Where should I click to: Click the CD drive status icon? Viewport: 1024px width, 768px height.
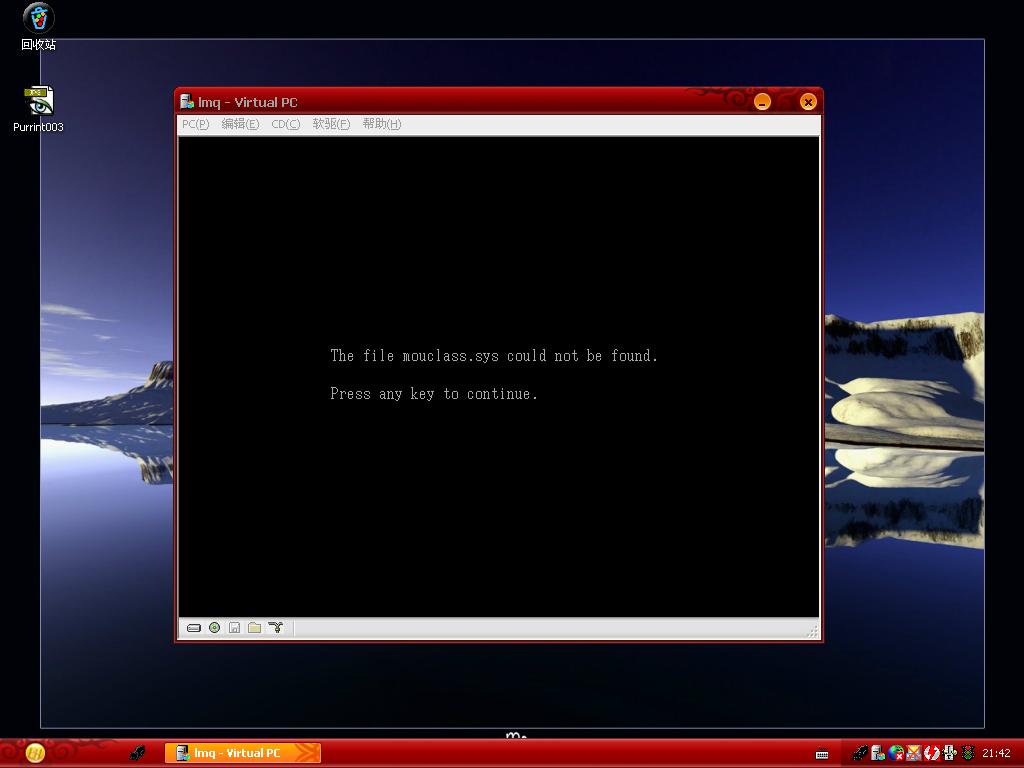click(x=214, y=628)
